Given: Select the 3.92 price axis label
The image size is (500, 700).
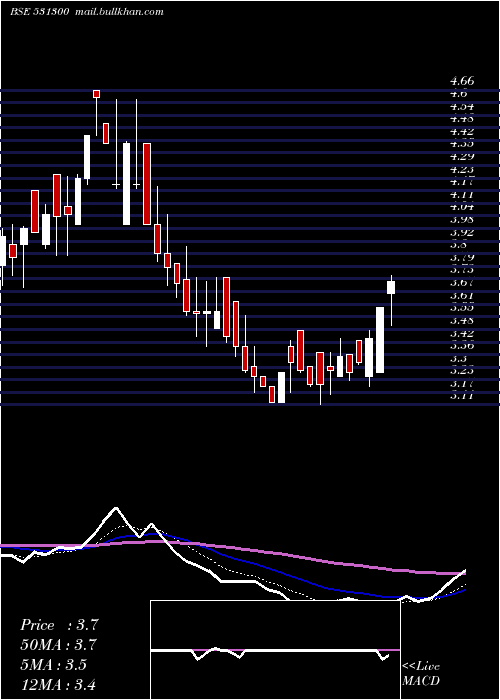Looking at the screenshot, I should pos(462,233).
